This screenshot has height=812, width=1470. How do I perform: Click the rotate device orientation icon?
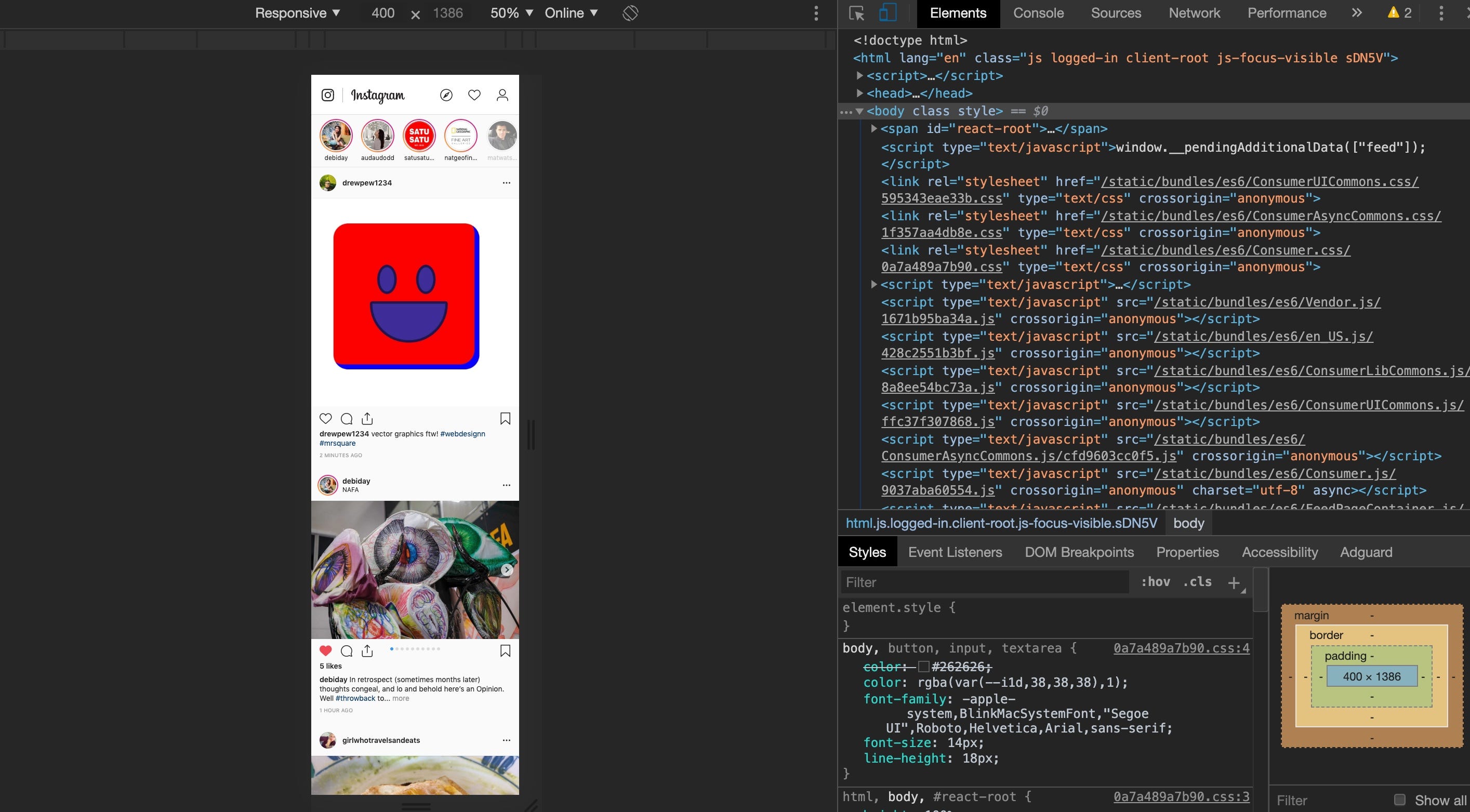pos(630,12)
